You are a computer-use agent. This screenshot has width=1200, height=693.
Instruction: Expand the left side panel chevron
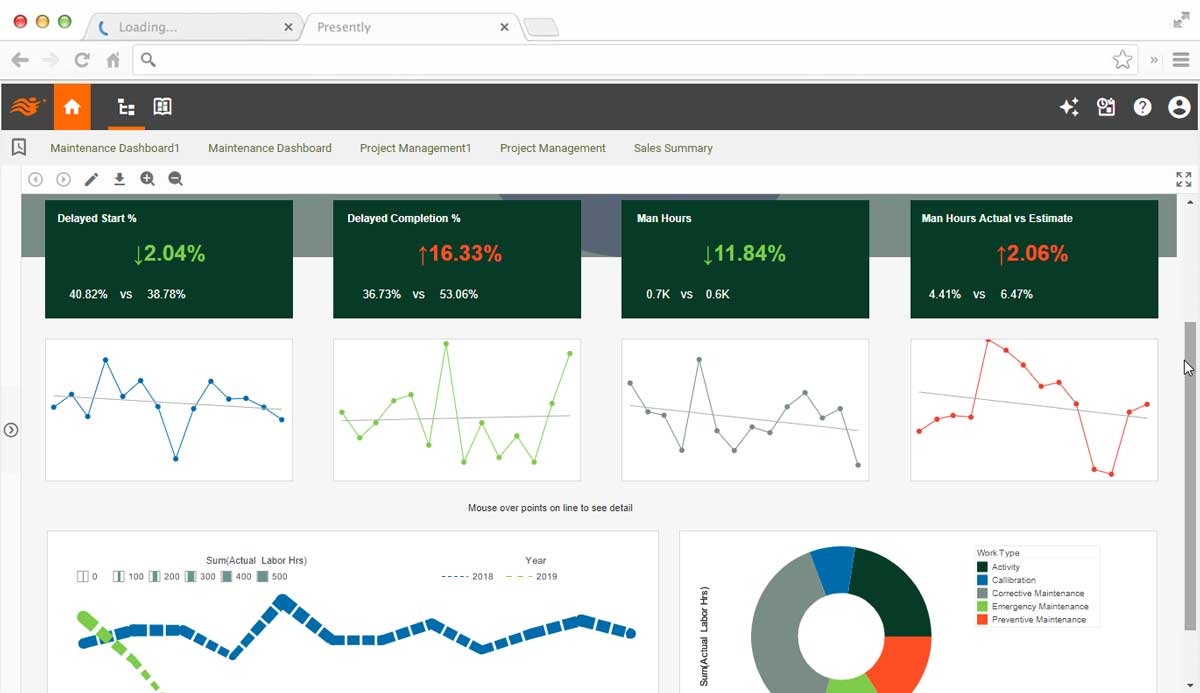click(11, 429)
